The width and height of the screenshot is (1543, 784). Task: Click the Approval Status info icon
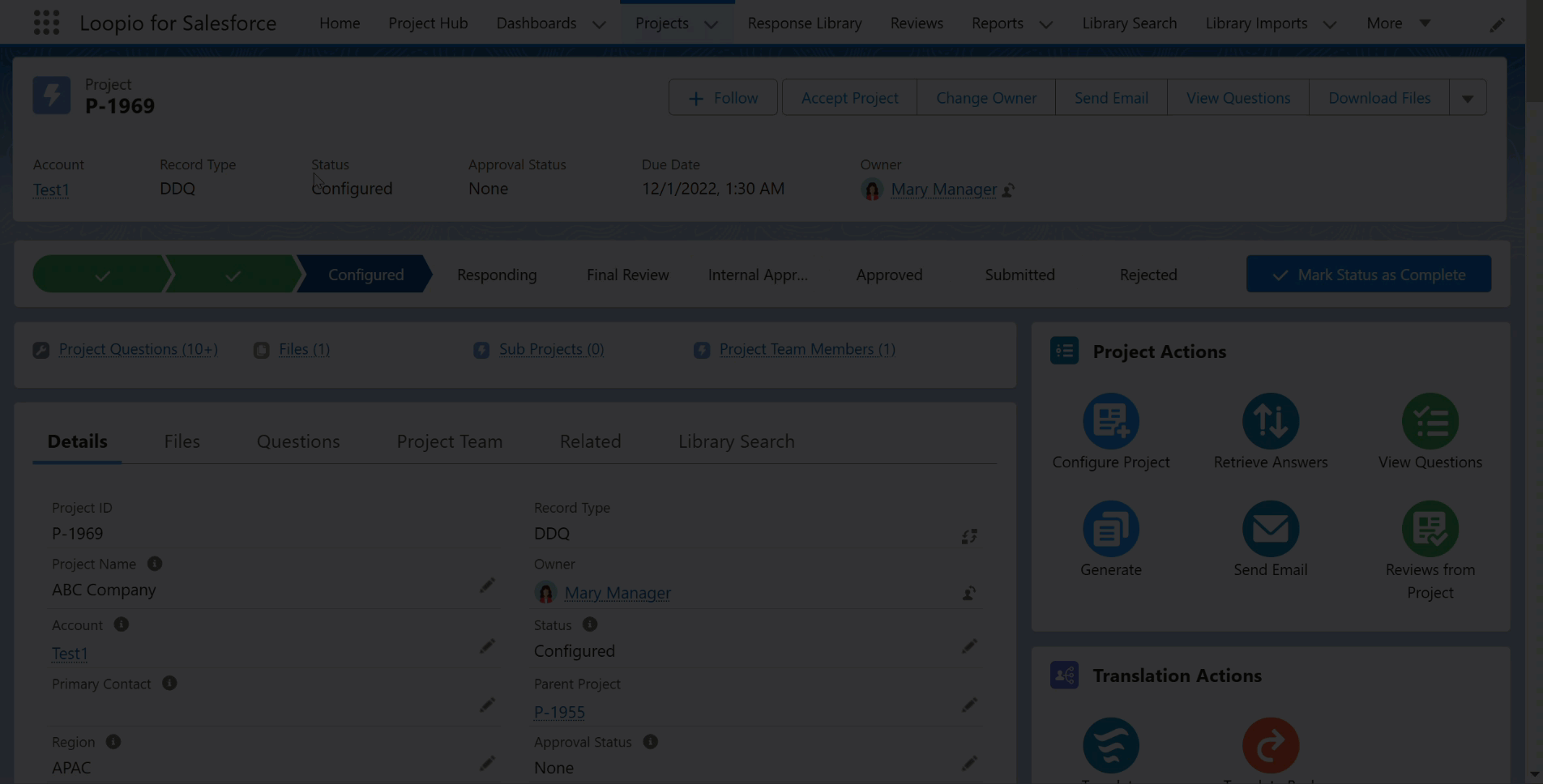click(650, 742)
